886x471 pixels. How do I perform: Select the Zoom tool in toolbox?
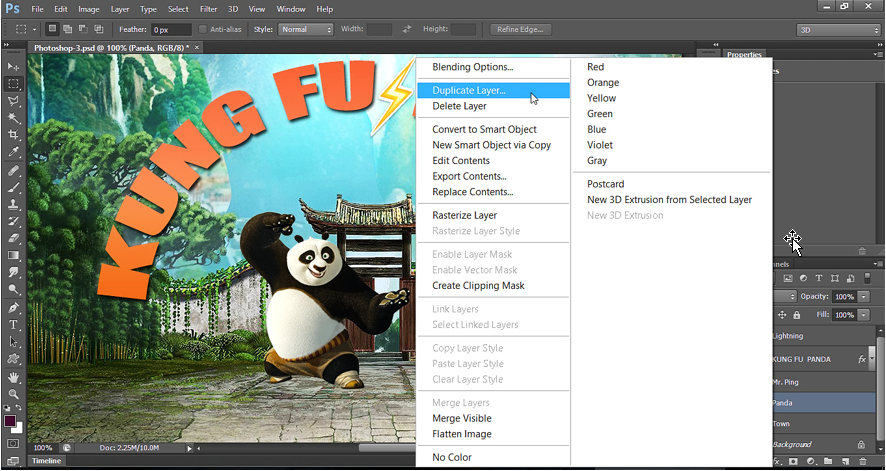[13, 394]
